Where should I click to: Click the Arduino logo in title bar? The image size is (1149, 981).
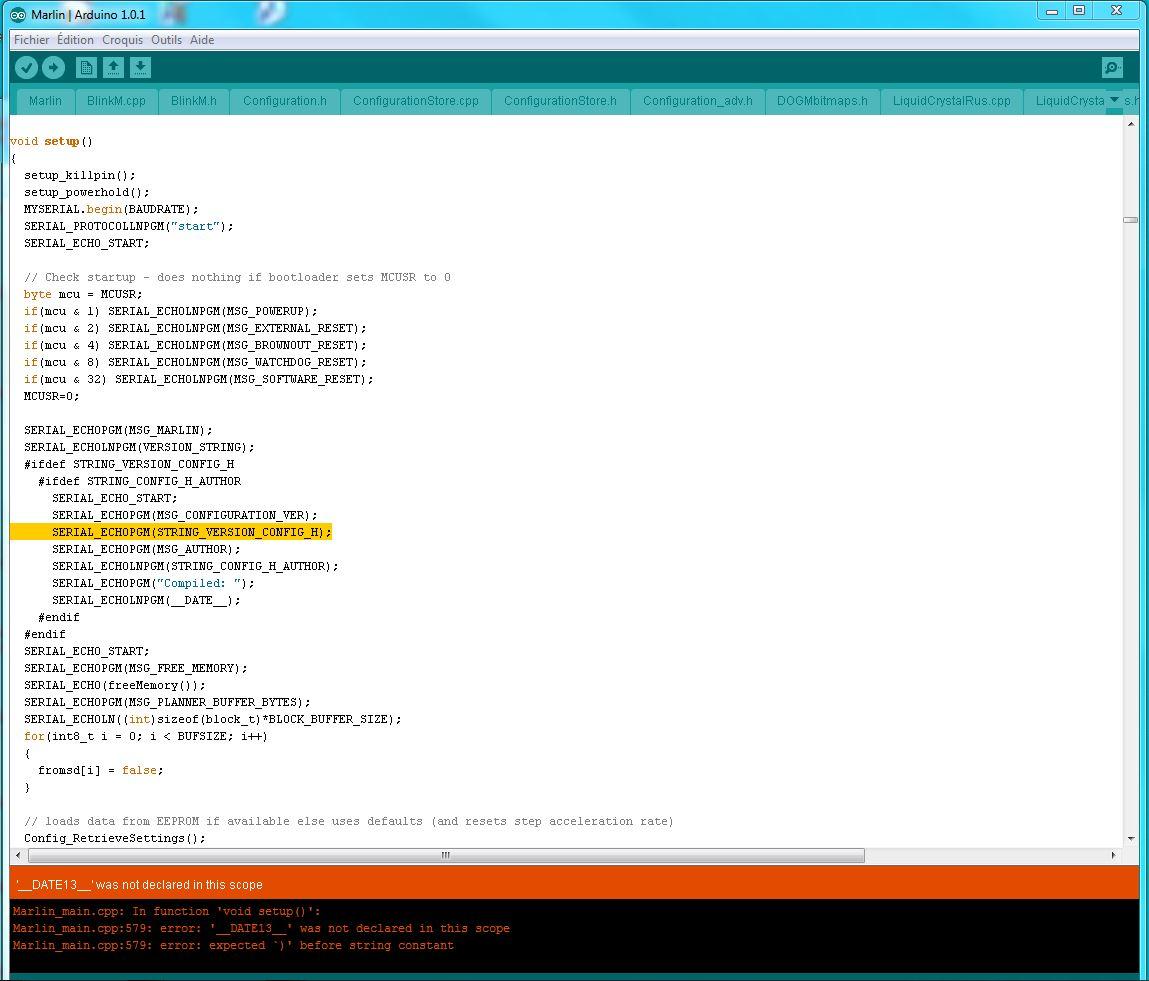18,15
